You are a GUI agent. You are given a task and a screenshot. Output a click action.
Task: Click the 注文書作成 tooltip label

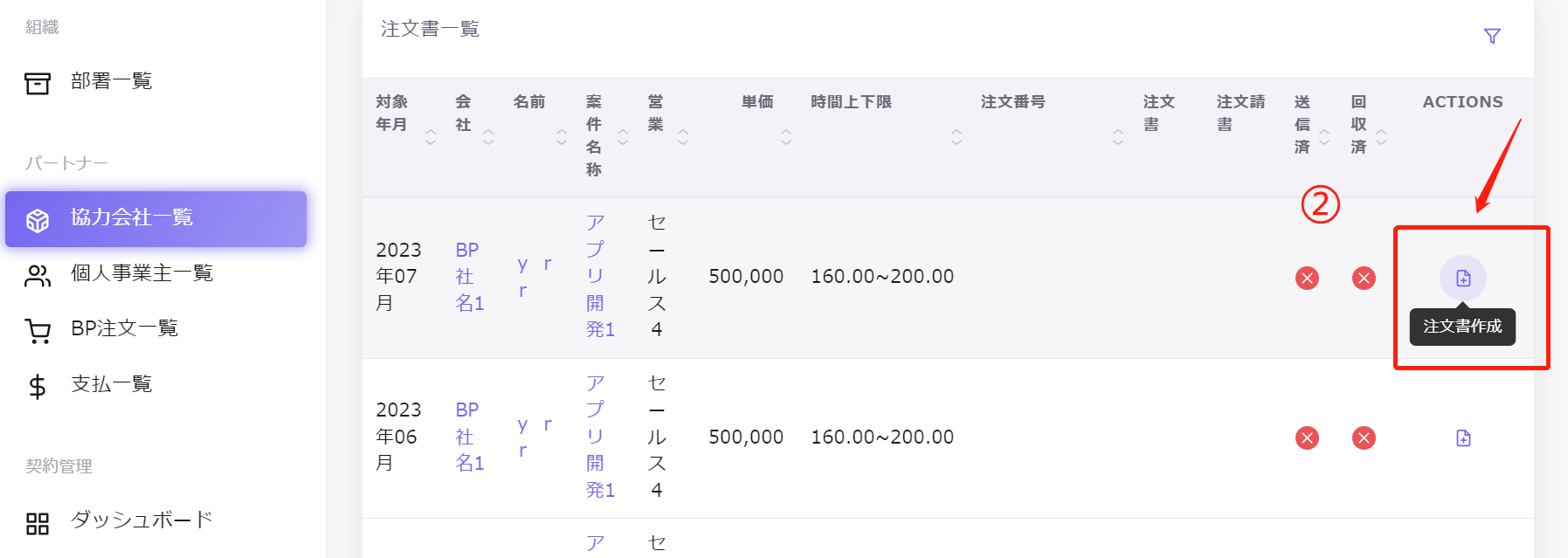pos(1462,327)
